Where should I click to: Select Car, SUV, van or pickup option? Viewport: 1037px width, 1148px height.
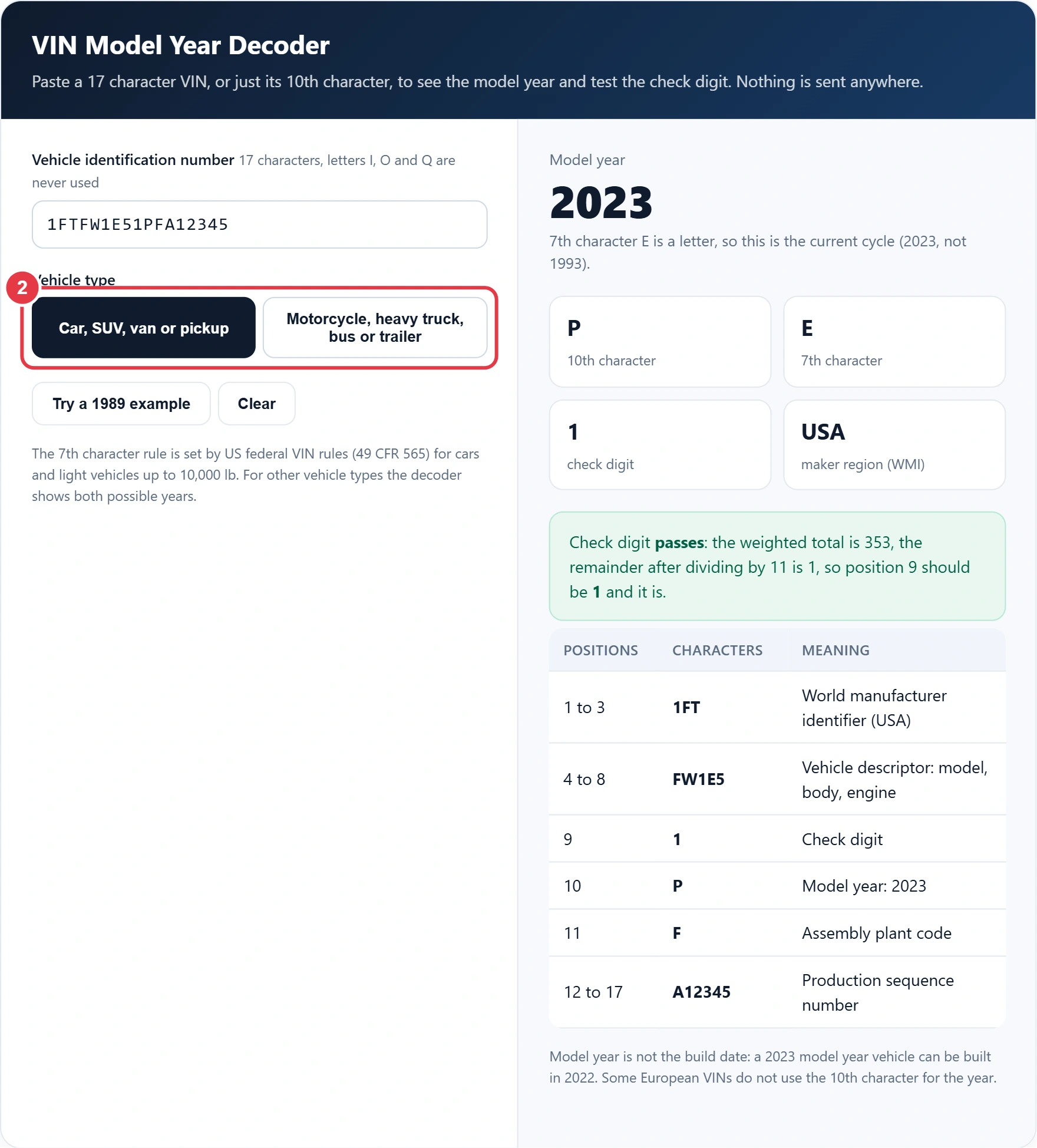(x=144, y=328)
